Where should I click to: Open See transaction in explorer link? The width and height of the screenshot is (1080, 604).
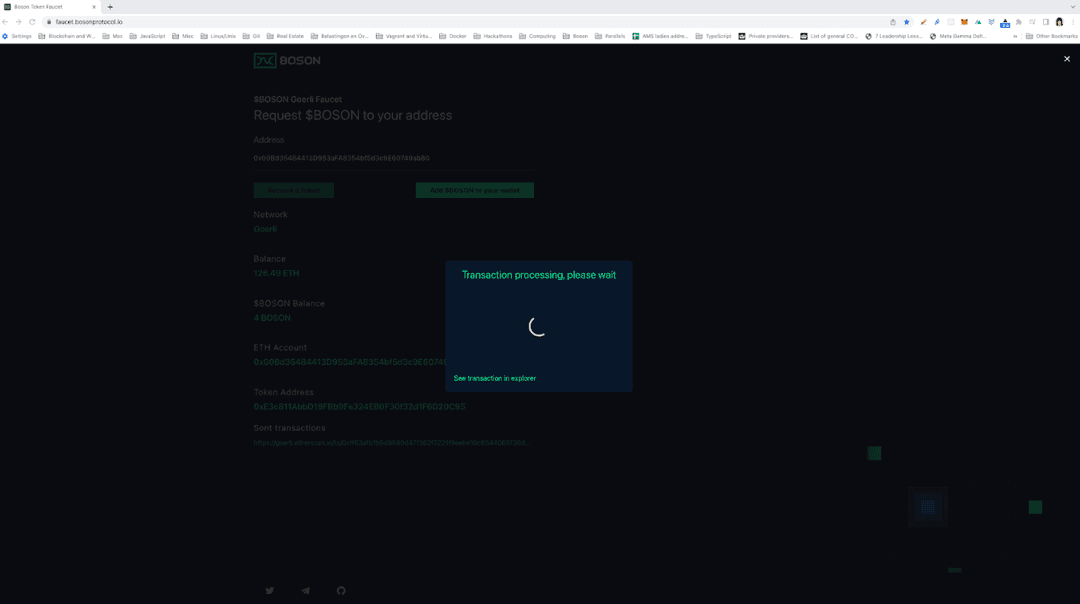tap(495, 378)
